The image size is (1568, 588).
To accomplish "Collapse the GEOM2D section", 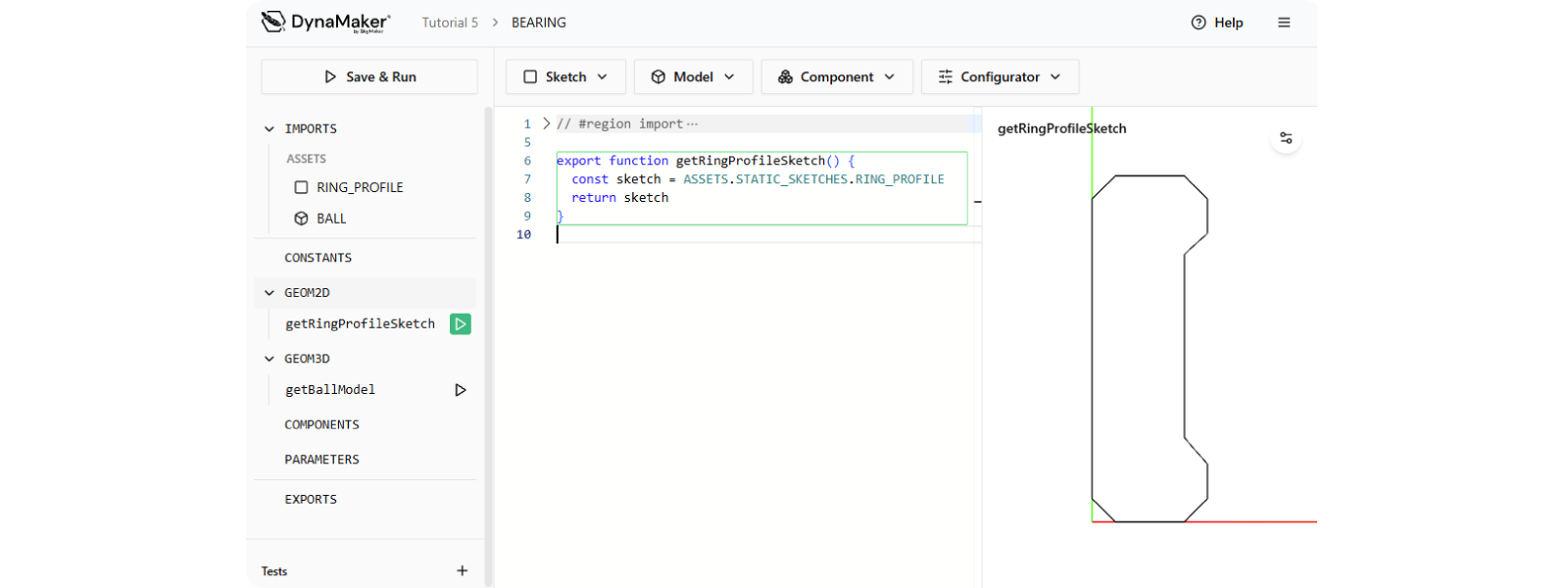I will click(x=269, y=292).
